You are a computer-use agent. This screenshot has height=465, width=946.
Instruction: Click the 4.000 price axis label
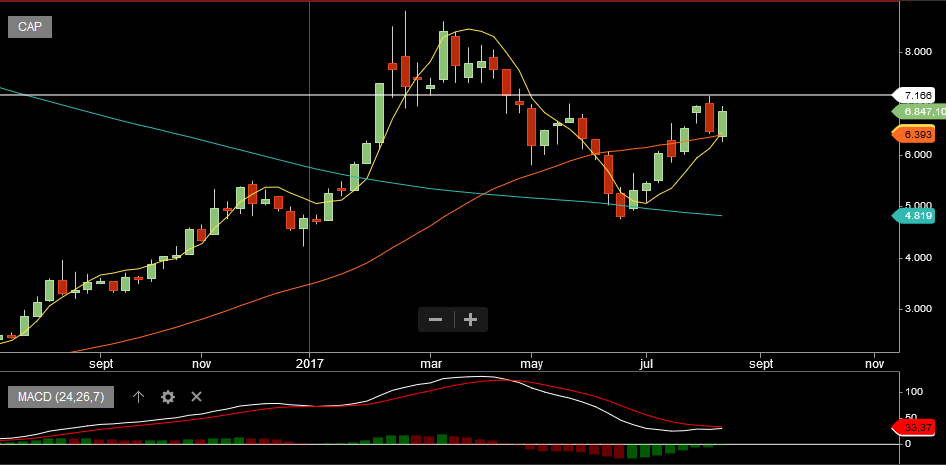click(918, 258)
